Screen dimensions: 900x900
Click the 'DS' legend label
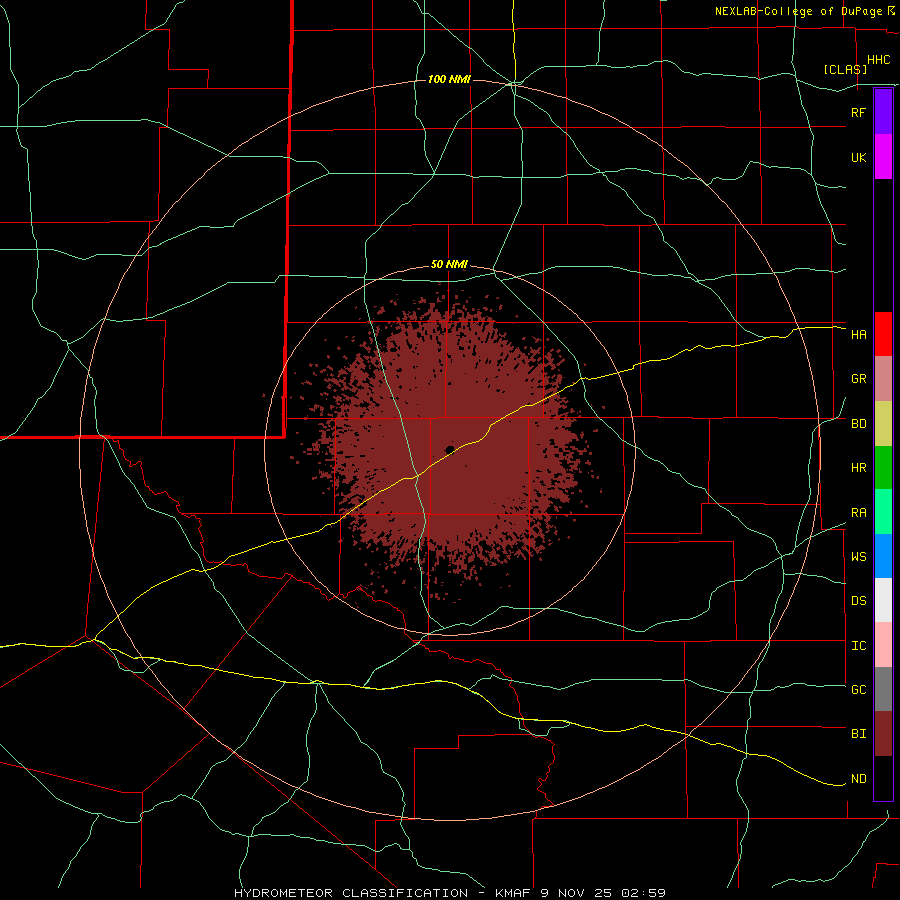coord(858,601)
